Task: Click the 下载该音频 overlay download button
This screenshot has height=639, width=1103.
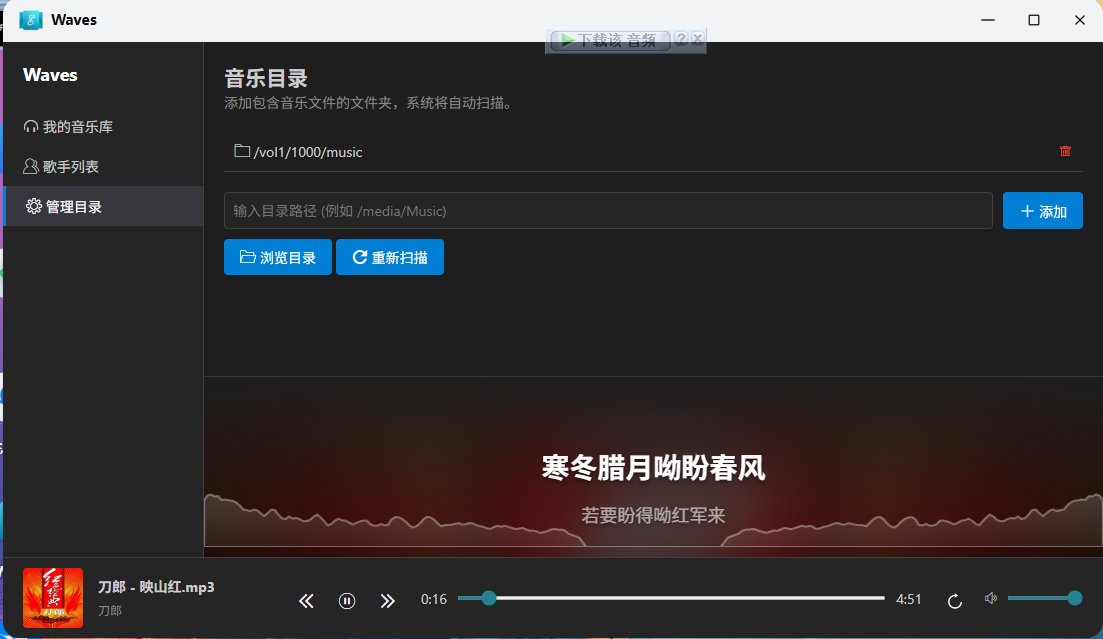Action: coord(609,40)
